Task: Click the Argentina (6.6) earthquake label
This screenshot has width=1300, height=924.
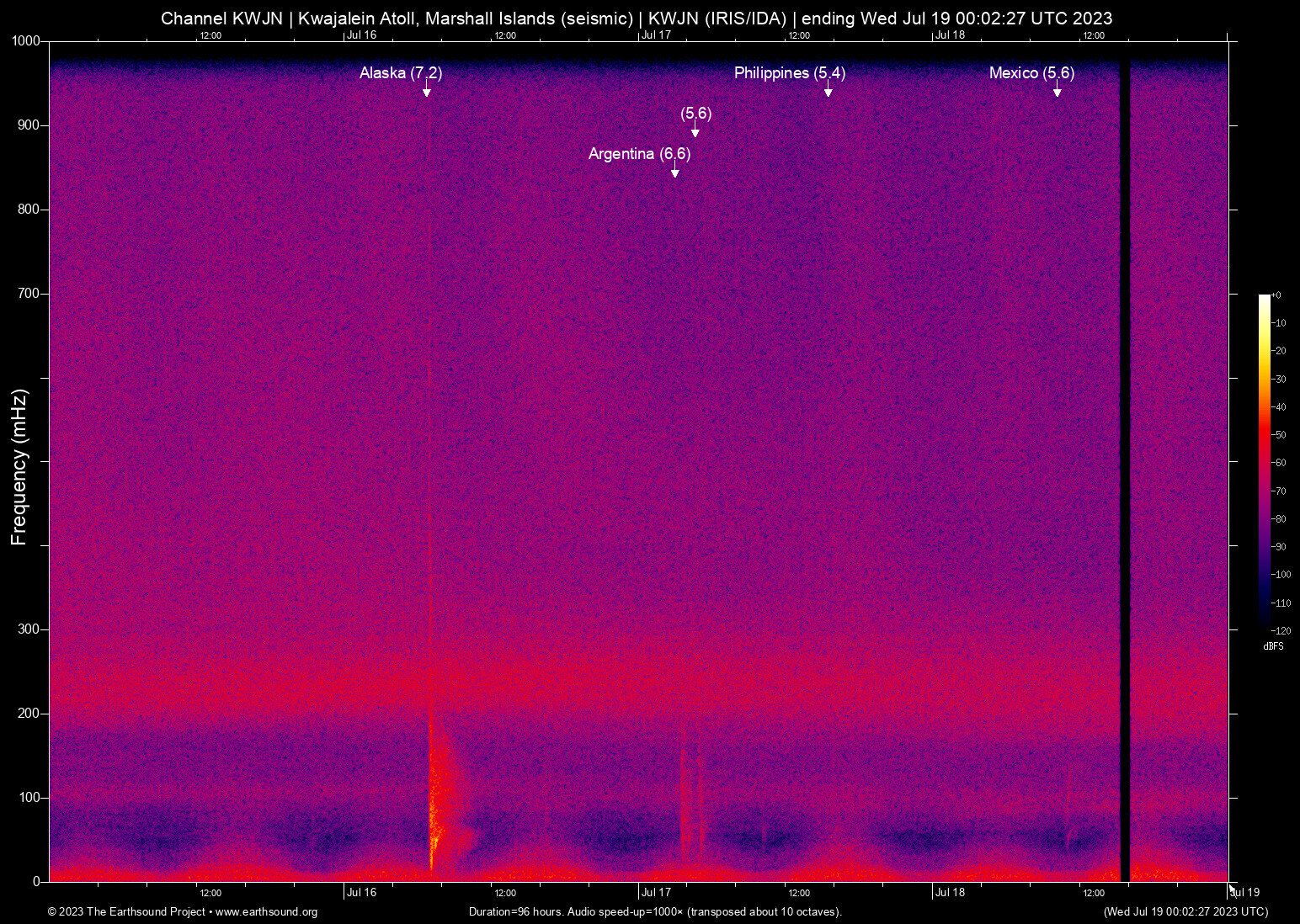Action: 640,154
